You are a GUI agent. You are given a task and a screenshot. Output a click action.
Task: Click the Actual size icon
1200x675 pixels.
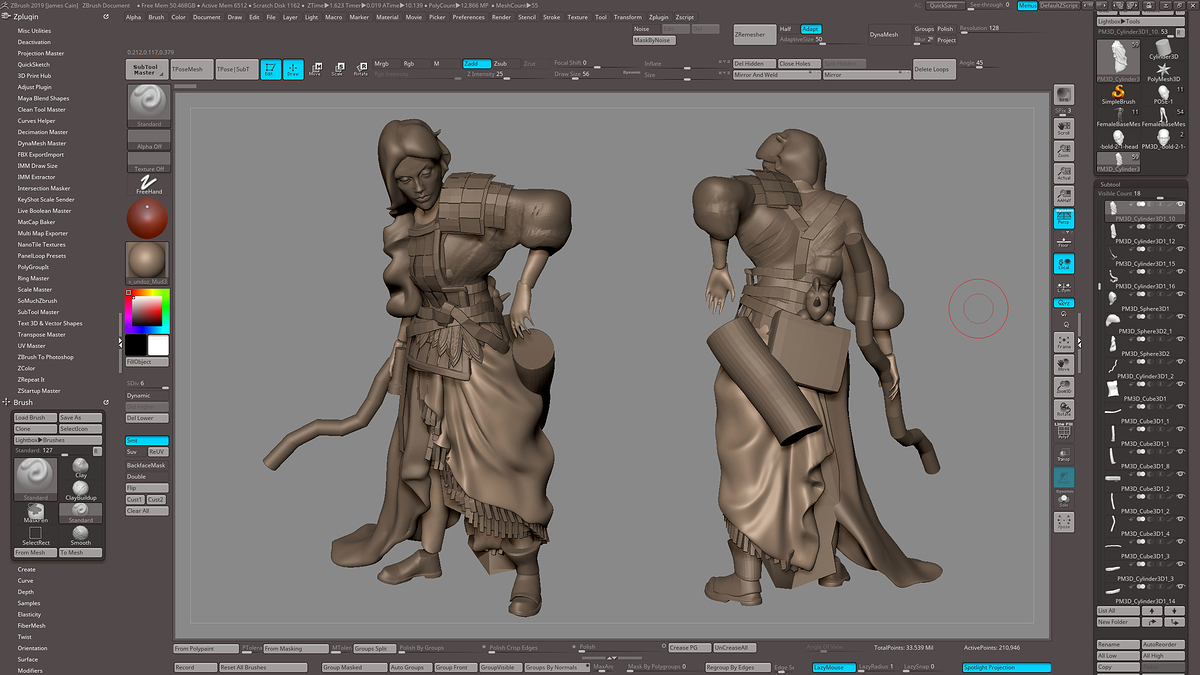1063,172
